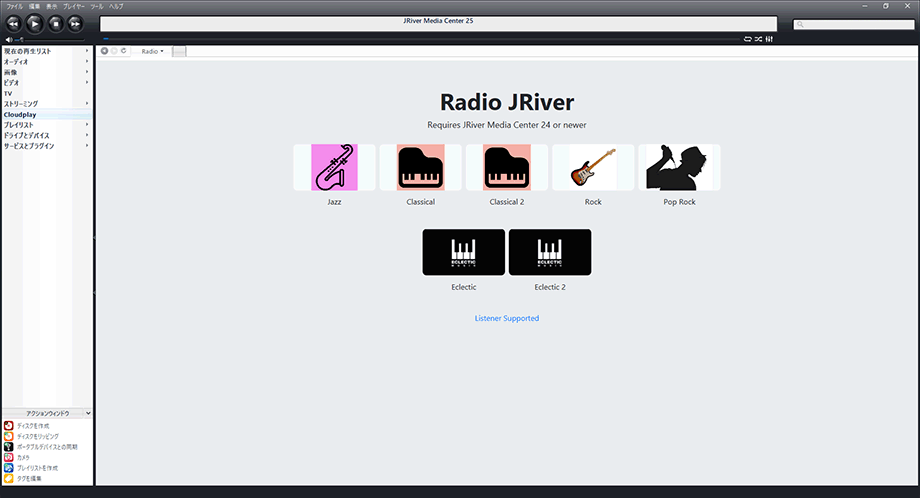Click the blank tab next to Radio
The image size is (920, 498).
coord(179,52)
